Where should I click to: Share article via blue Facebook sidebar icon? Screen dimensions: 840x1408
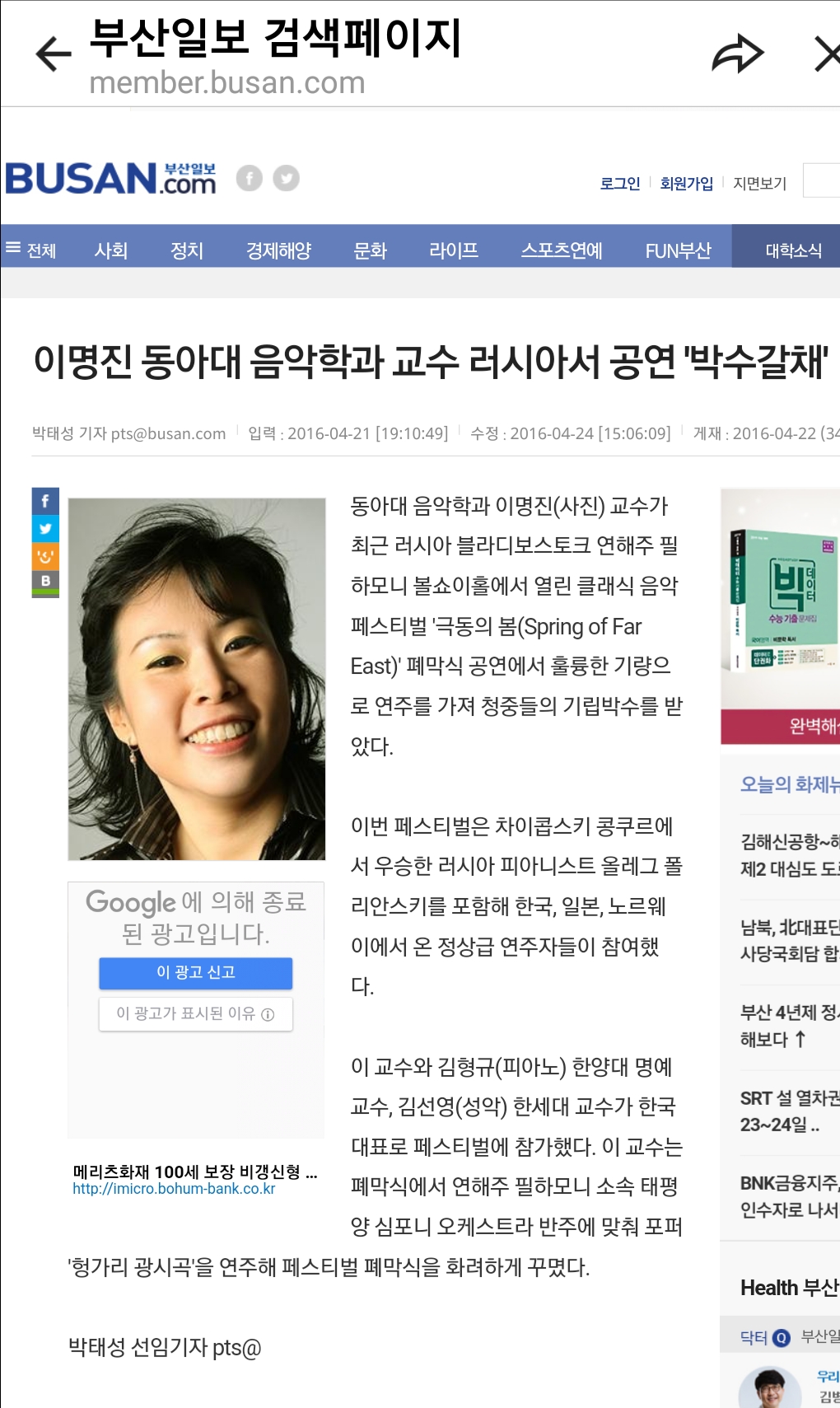click(45, 501)
